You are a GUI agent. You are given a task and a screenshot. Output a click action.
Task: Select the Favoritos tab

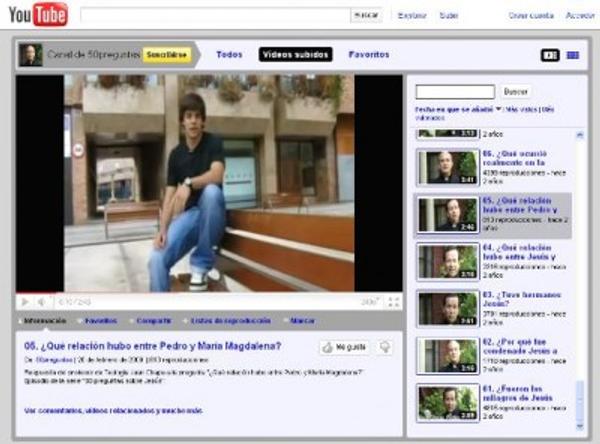(369, 55)
